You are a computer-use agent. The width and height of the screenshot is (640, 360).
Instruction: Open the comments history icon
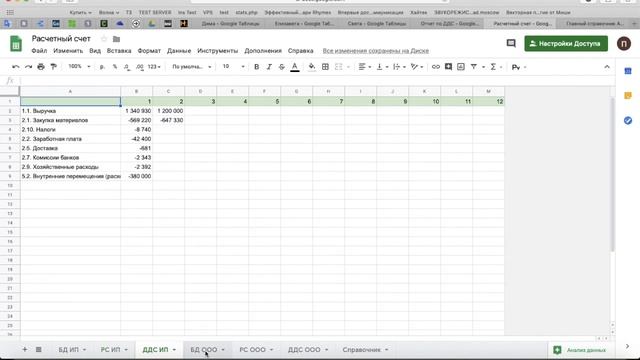click(511, 43)
